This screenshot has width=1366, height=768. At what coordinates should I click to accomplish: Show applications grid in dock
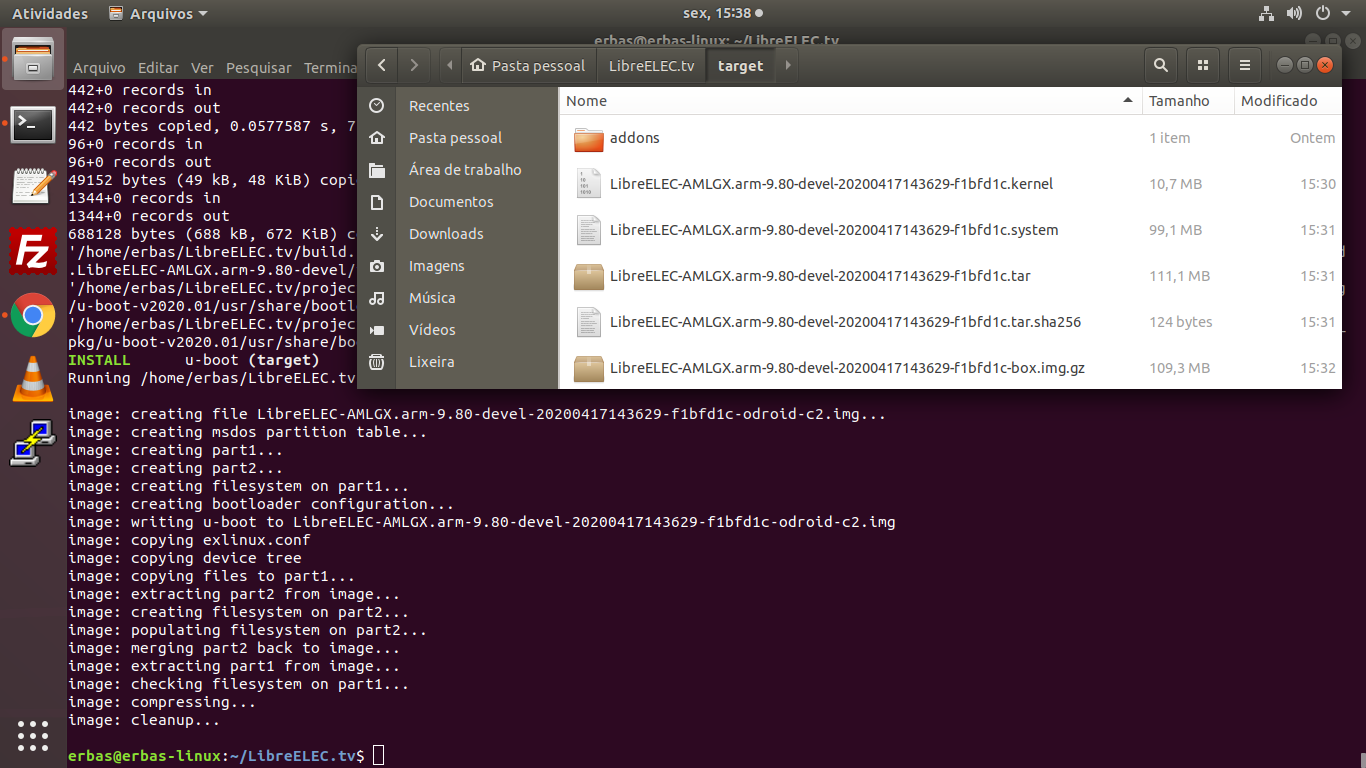[x=32, y=735]
